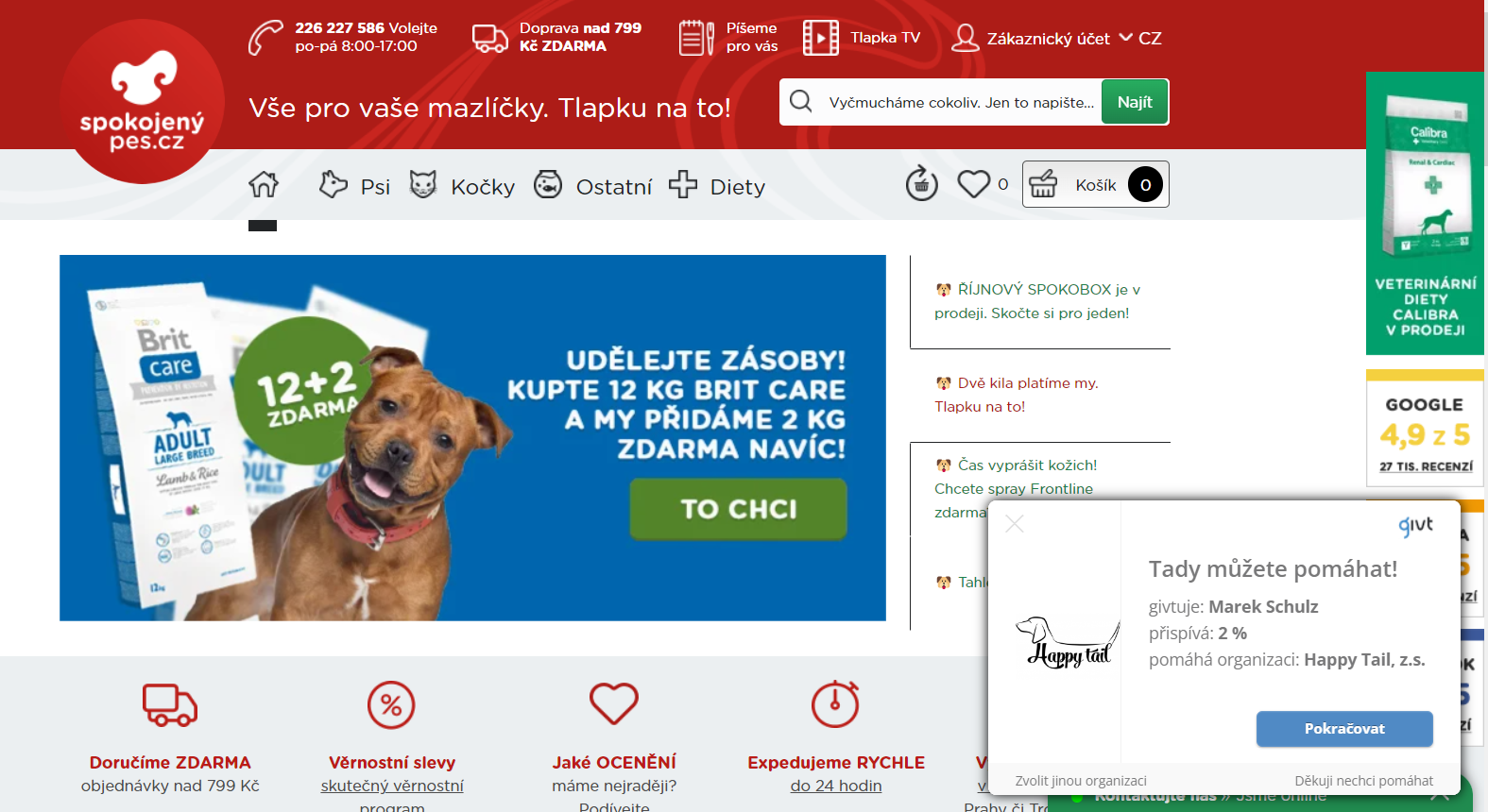The height and width of the screenshot is (812, 1488).
Task: Open Zákaznický účet user icon
Action: pyautogui.click(x=965, y=38)
